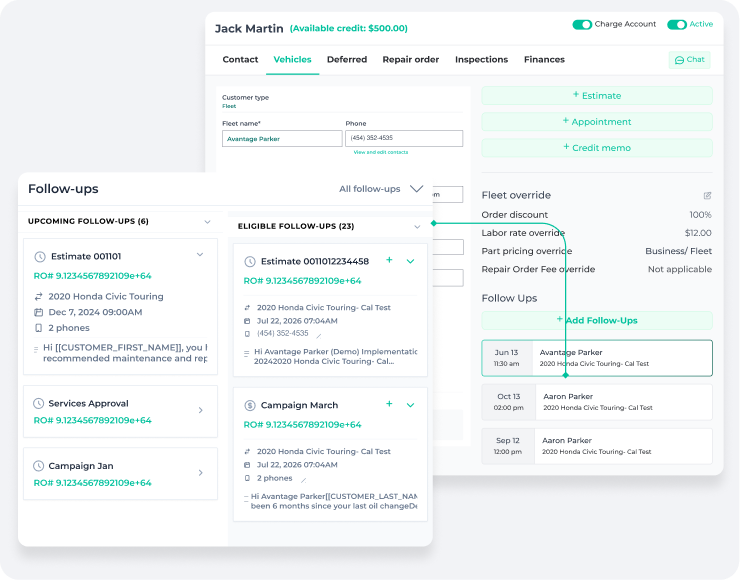Click the Fleet name input field

pyautogui.click(x=282, y=139)
